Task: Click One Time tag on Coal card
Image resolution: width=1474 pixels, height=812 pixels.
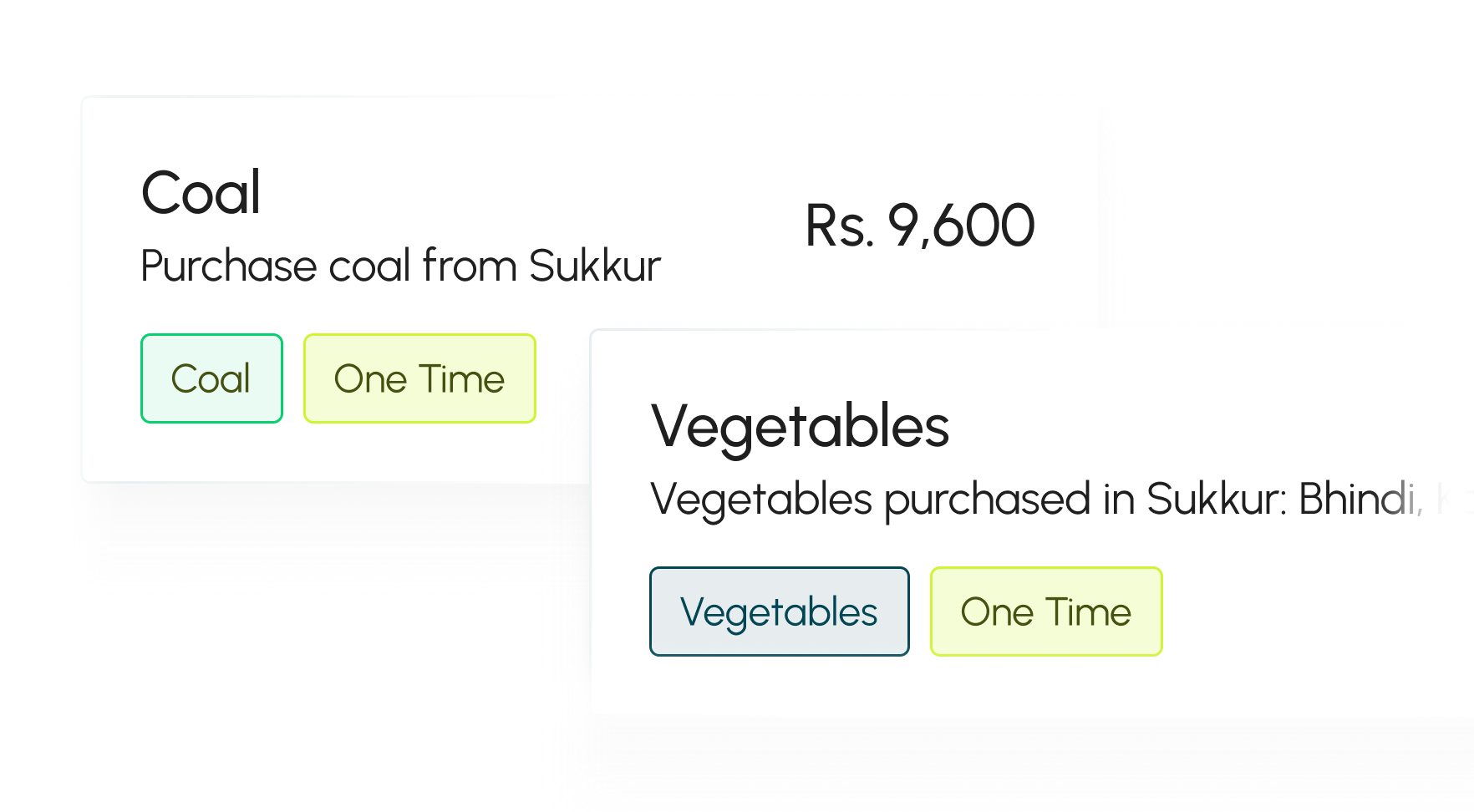Action: 419,378
